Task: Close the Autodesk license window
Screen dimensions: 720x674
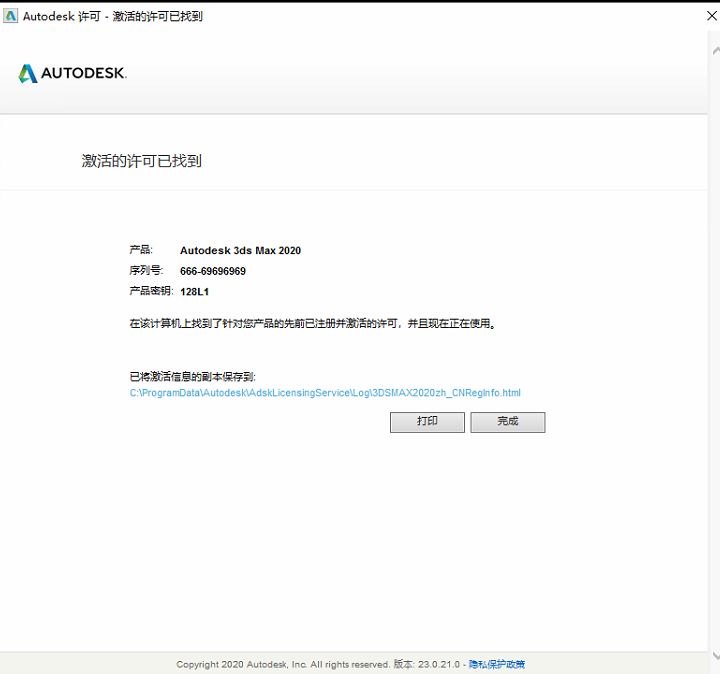Action: tap(712, 16)
